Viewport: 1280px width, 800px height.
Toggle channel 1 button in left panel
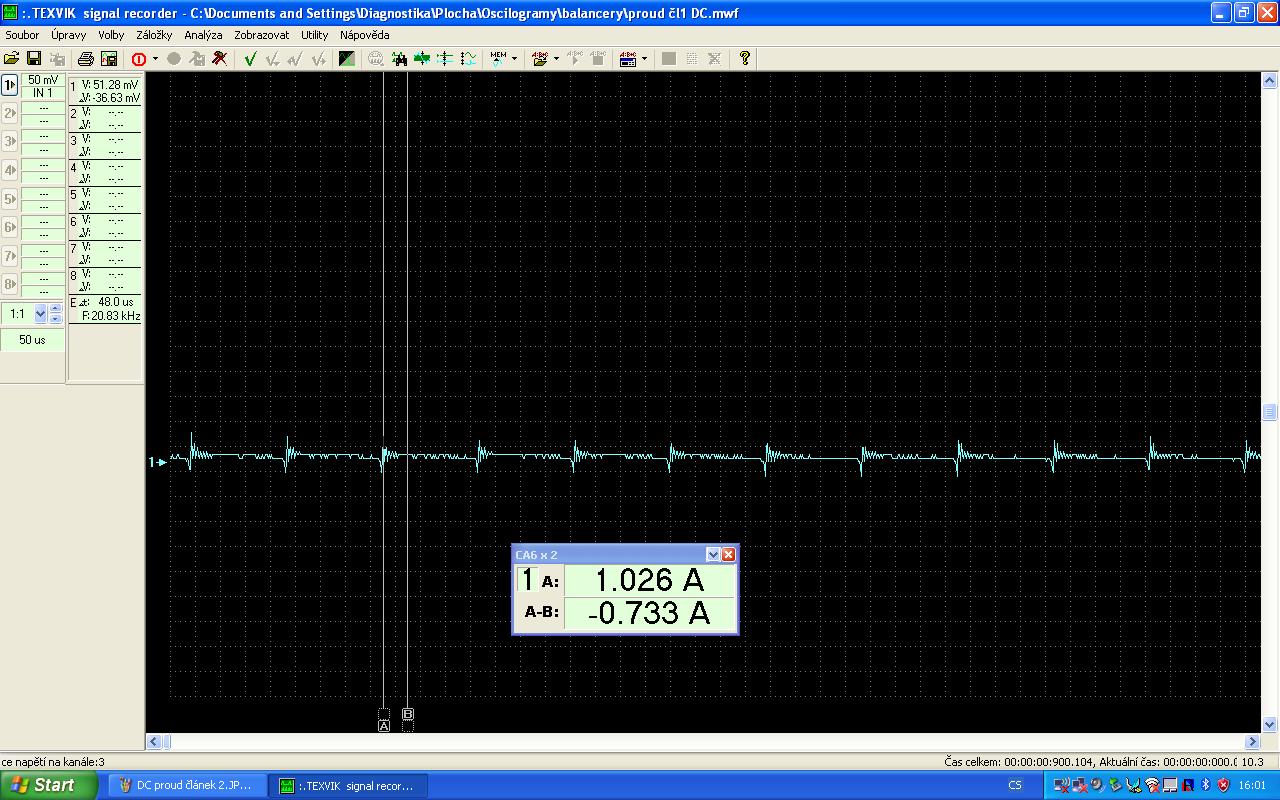tap(10, 86)
